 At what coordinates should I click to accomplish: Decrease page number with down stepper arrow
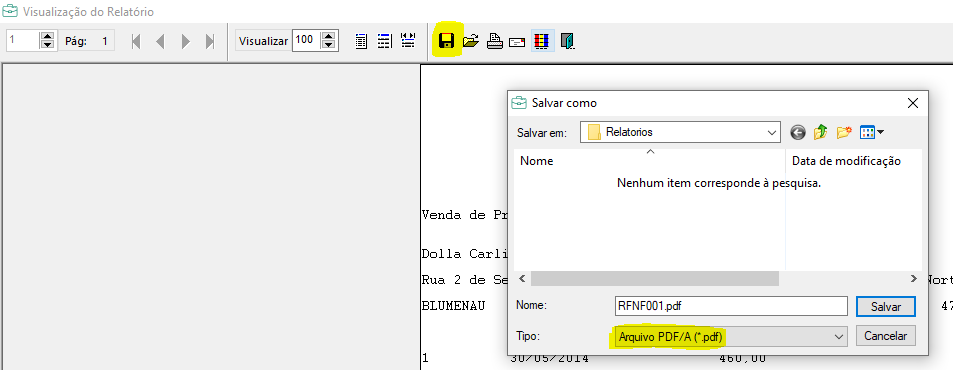(x=47, y=46)
